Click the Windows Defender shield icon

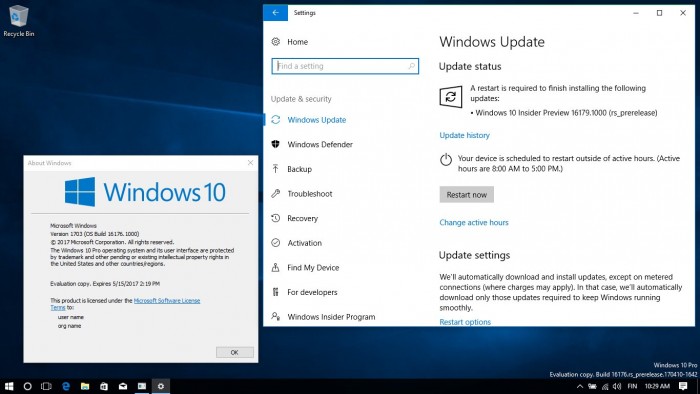pos(276,144)
